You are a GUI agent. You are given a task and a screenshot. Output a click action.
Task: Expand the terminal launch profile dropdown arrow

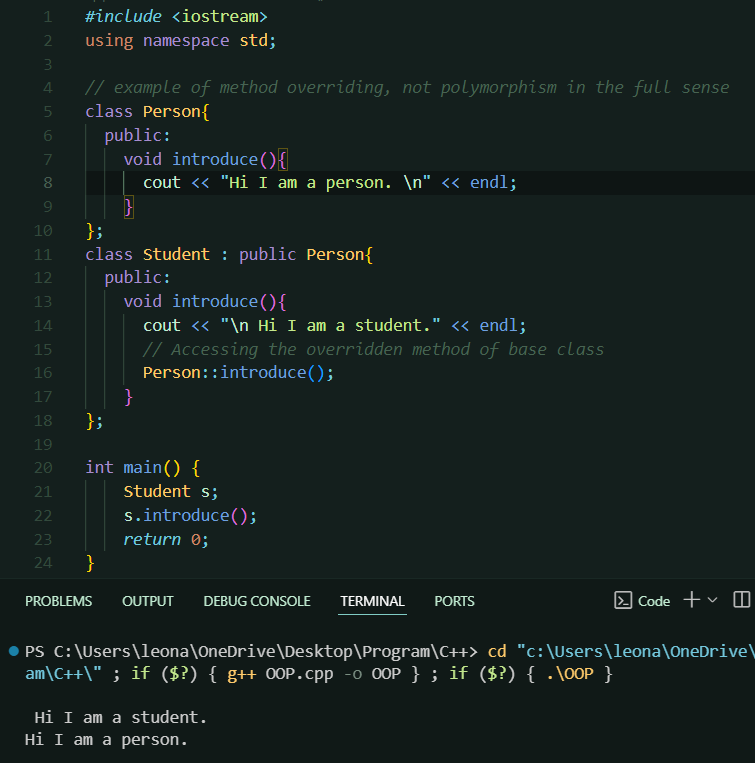pos(713,600)
